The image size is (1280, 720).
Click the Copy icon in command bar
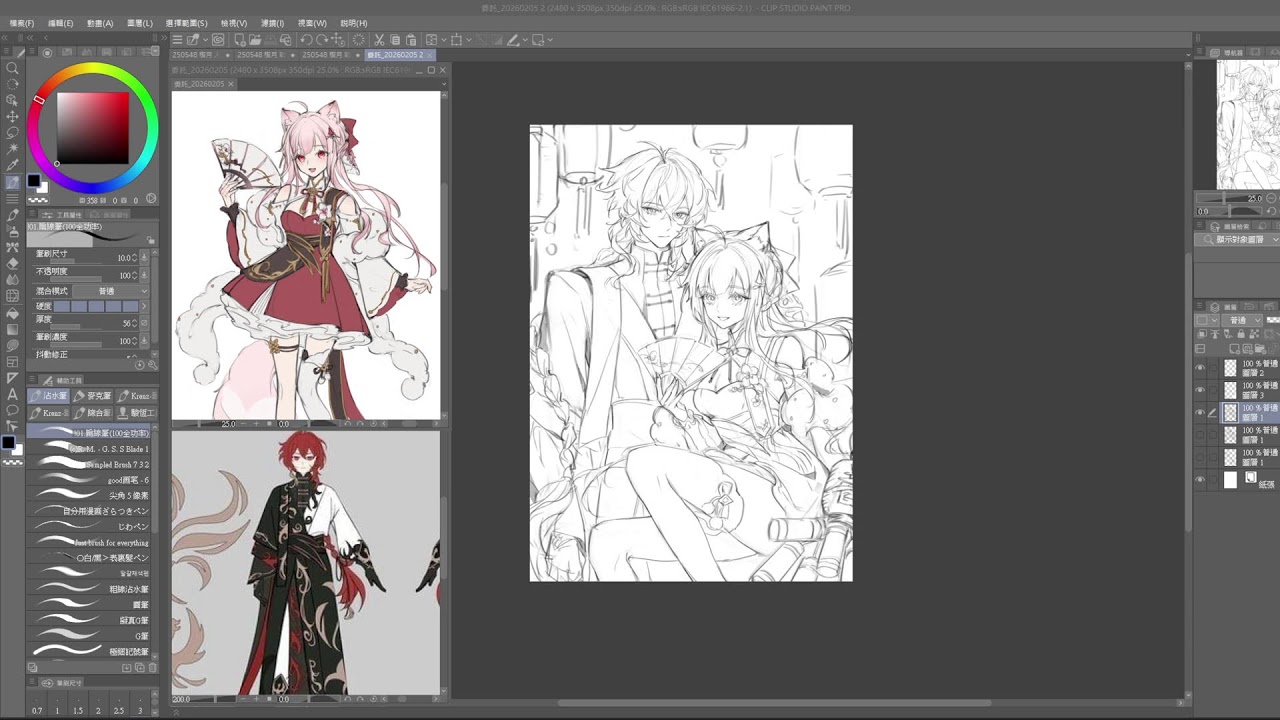click(x=395, y=40)
